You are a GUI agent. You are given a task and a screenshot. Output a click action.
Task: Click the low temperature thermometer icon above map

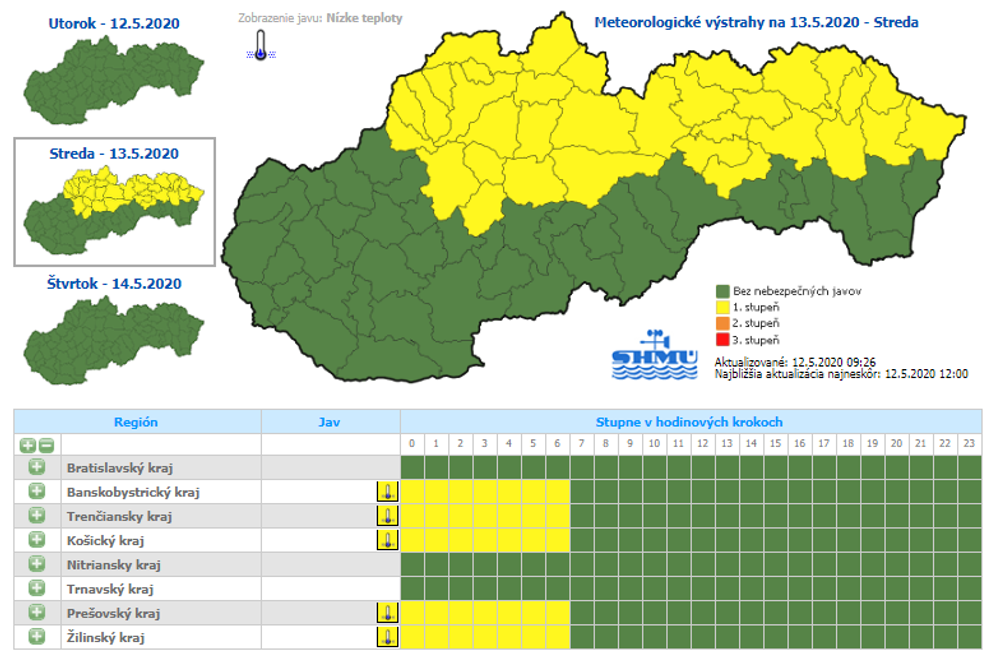tap(260, 46)
